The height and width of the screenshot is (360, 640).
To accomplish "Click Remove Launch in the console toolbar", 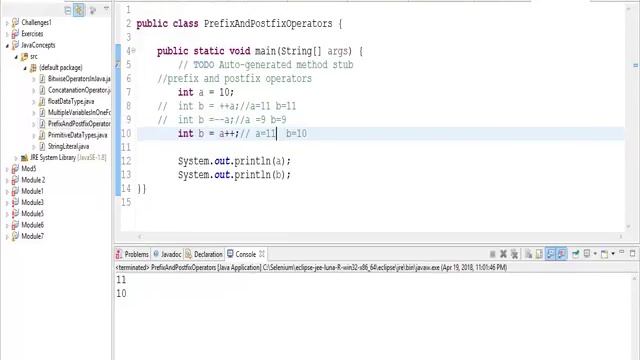I will [x=503, y=254].
